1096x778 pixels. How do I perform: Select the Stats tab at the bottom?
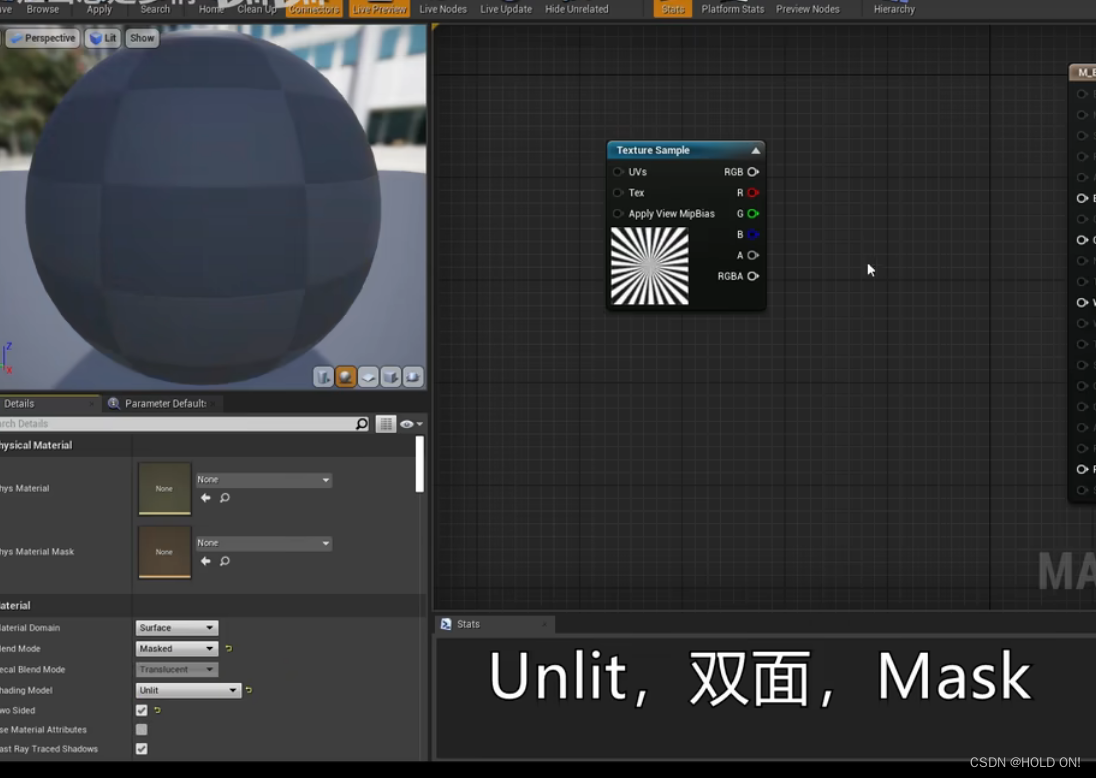468,624
